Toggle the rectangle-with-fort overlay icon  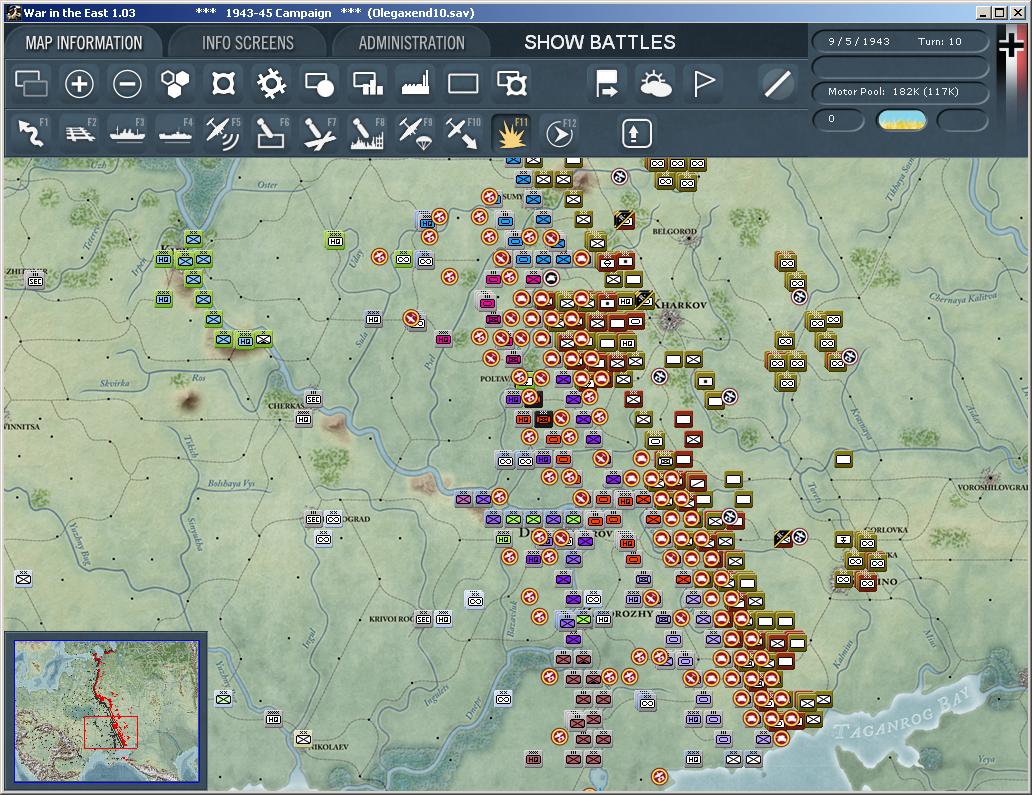click(511, 84)
